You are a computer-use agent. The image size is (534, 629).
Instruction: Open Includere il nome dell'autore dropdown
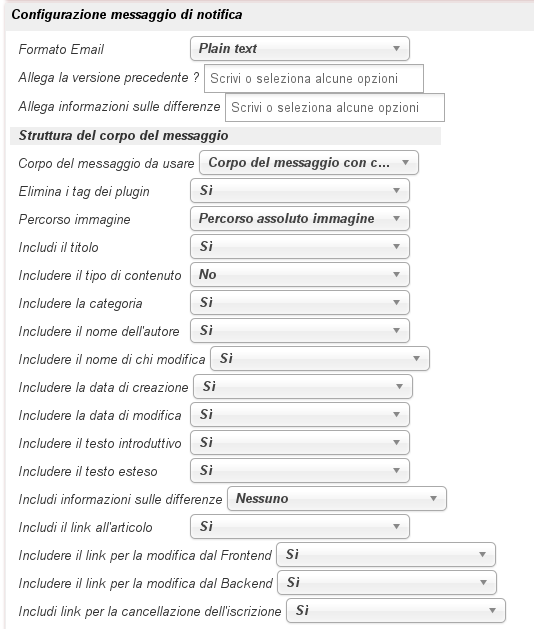[300, 331]
